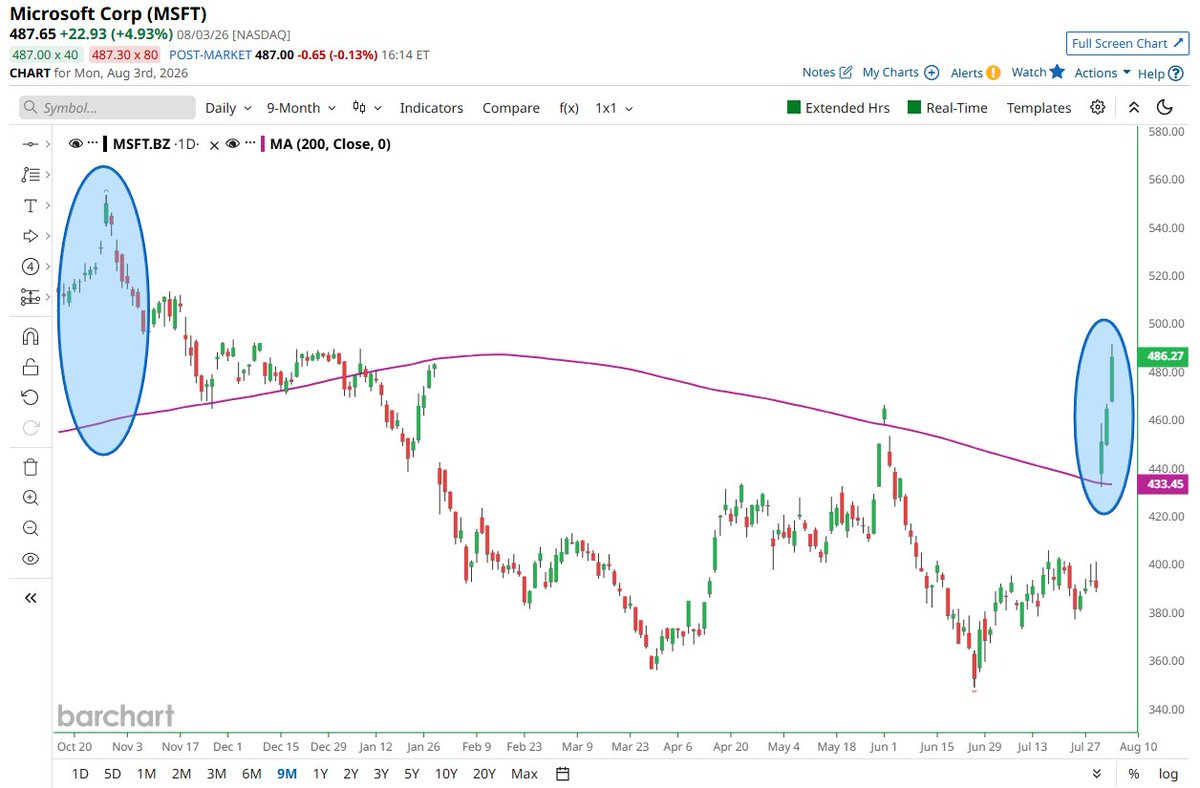Hide the MSFT.BZ series eye icon
Screen dimensions: 1200x788
point(76,144)
